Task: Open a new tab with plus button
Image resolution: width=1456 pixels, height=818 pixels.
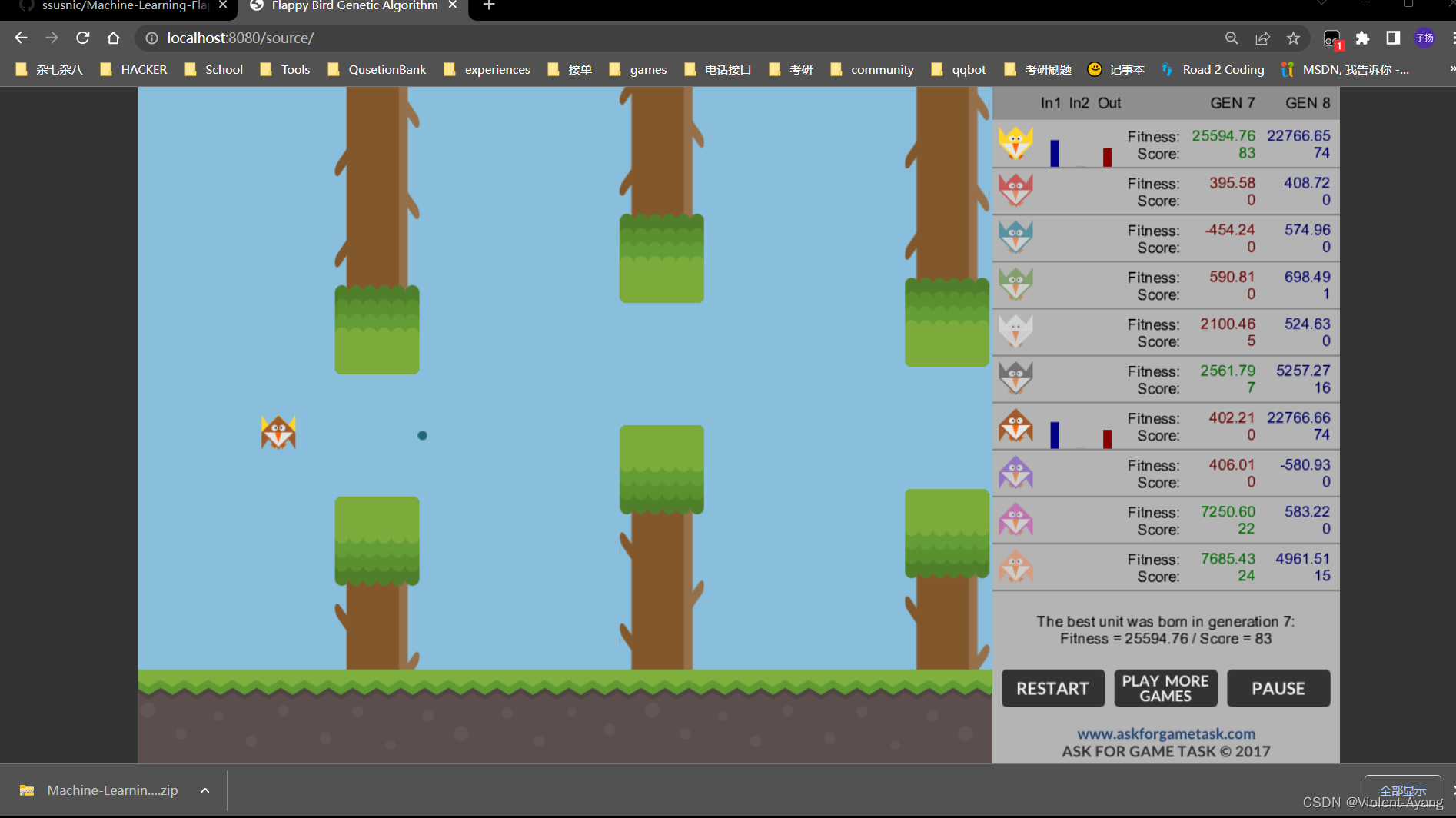Action: click(489, 5)
